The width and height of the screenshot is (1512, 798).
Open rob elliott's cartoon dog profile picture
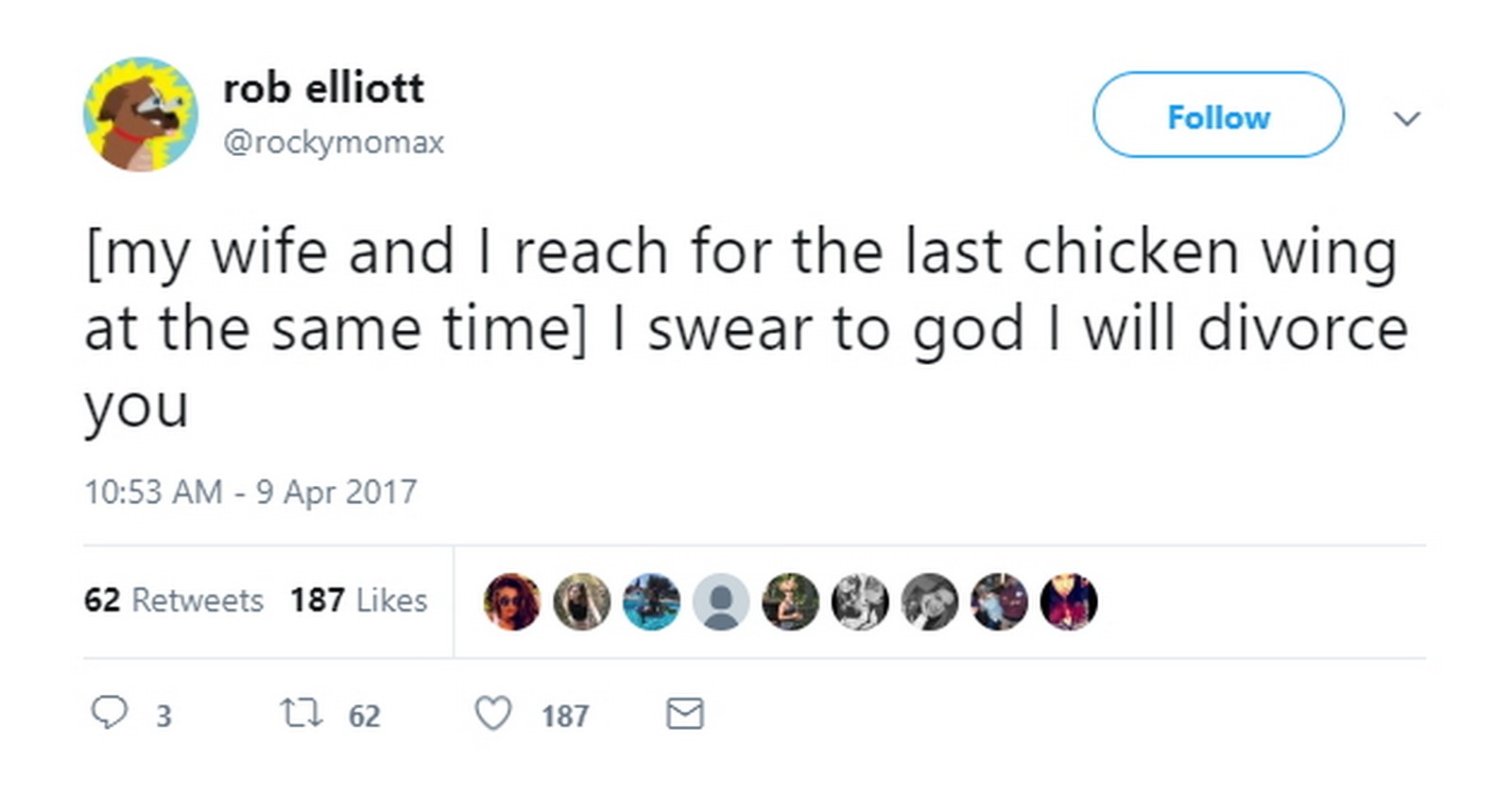(141, 115)
